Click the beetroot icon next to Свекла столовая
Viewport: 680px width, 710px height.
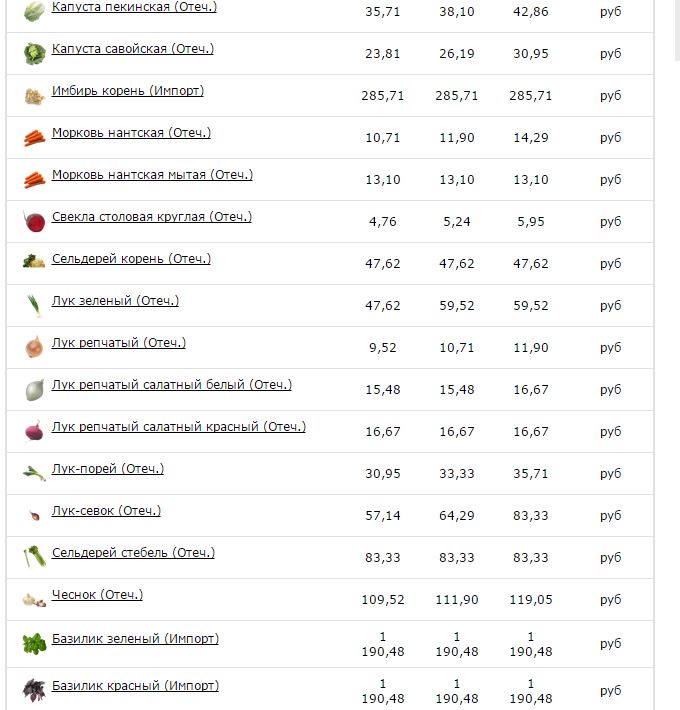(x=34, y=222)
